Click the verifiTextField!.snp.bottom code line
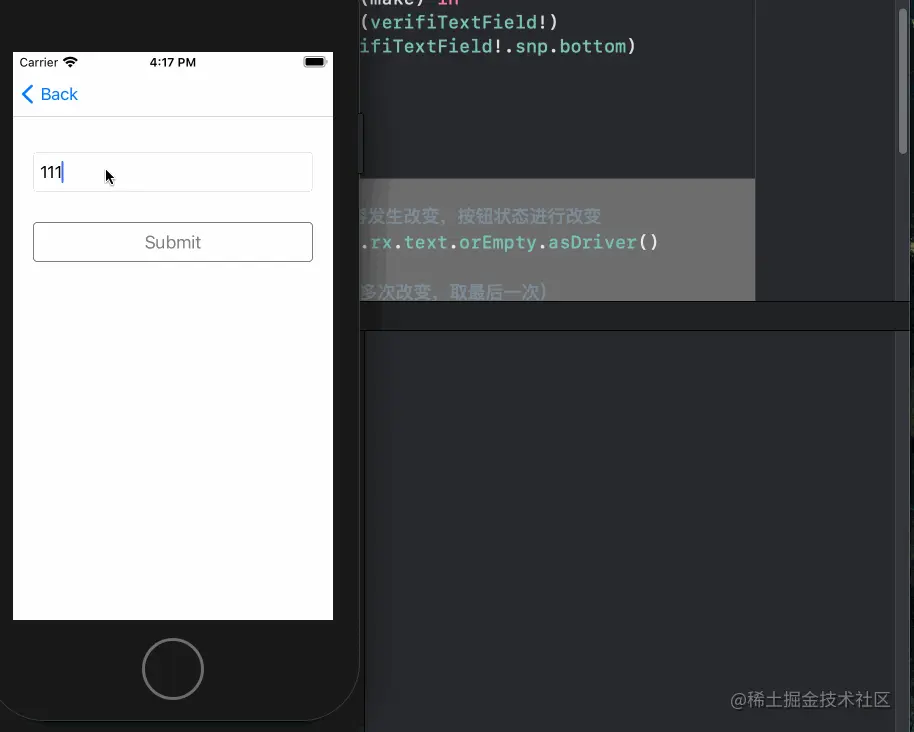Screen dimensions: 914x732 point(498,46)
